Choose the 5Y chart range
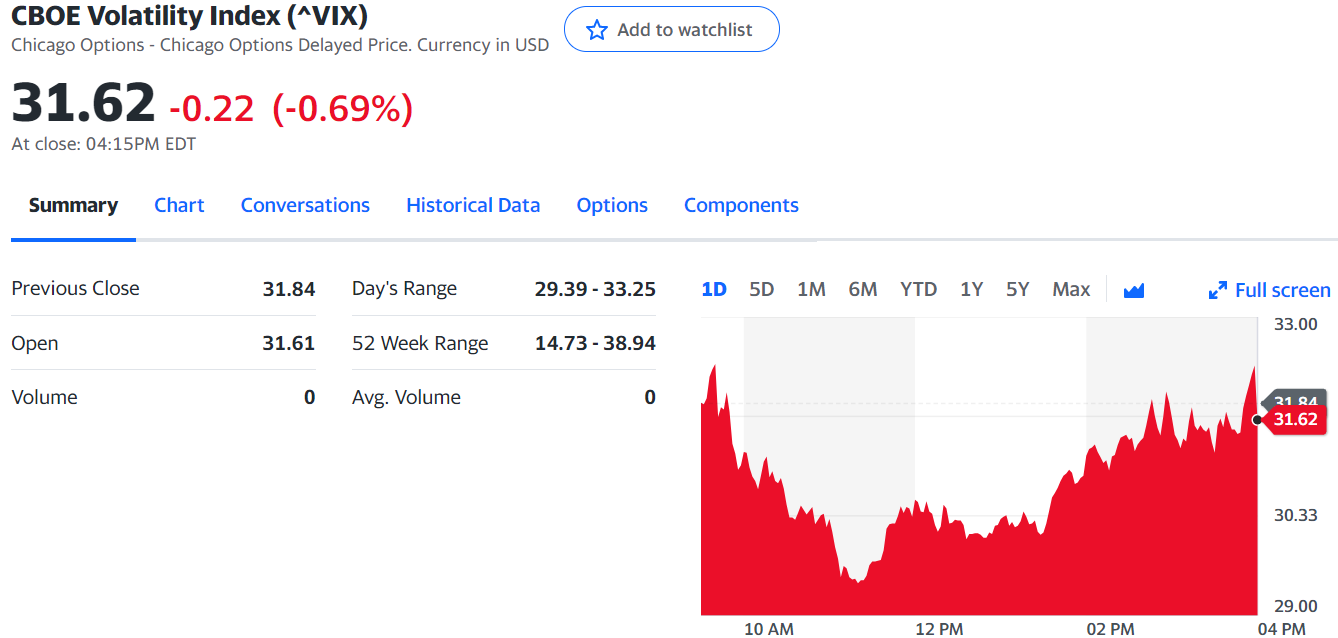The image size is (1338, 638). (1018, 289)
